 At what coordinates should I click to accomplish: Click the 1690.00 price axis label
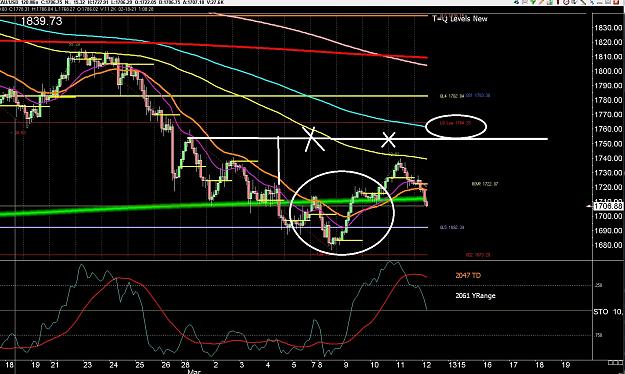click(608, 231)
